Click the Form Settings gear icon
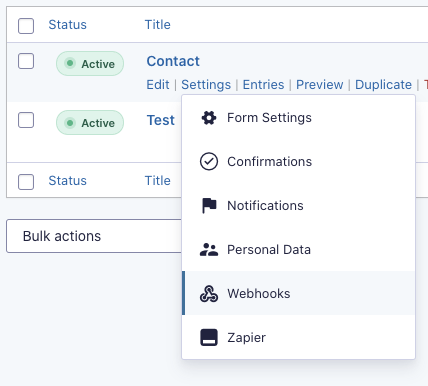 (209, 118)
